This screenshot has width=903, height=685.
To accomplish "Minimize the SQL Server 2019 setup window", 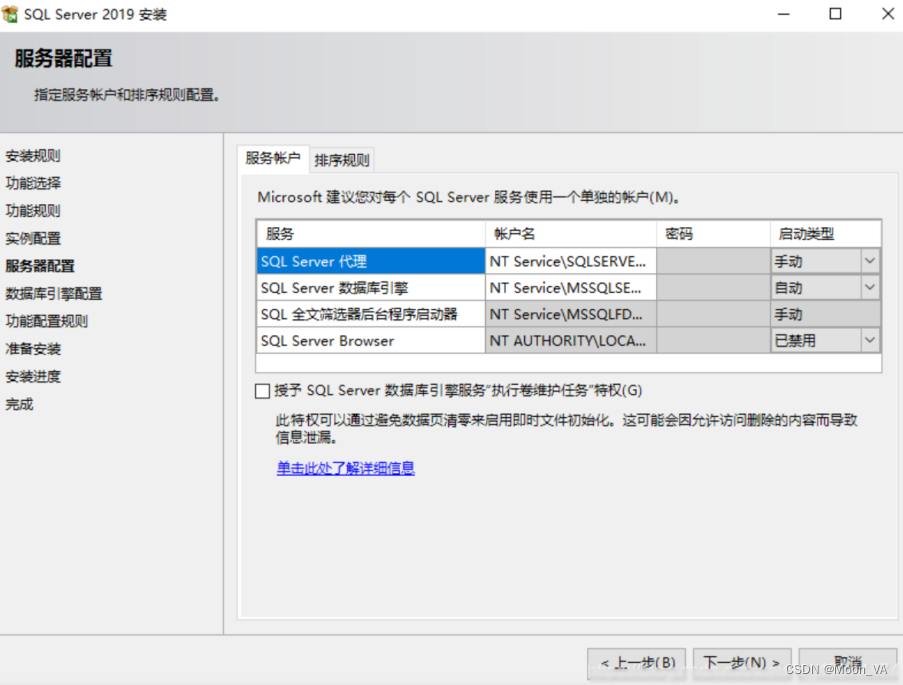I will coord(783,14).
